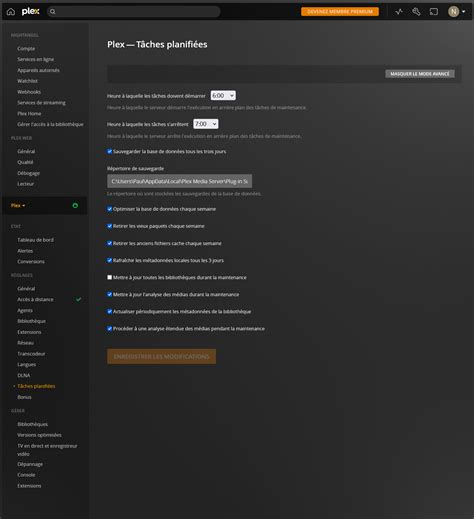Open the user avatar N

click(453, 12)
